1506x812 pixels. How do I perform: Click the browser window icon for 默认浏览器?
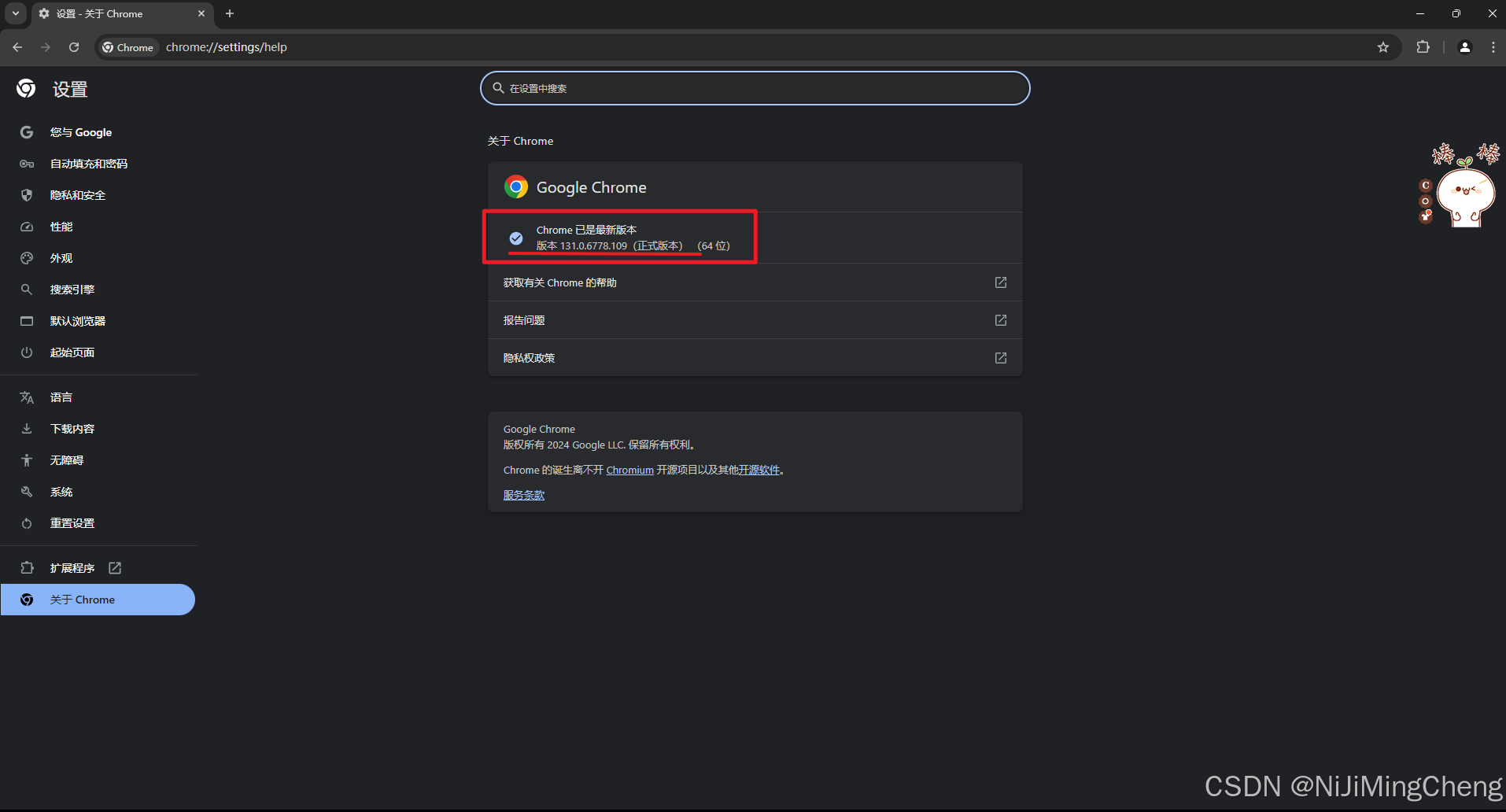[x=27, y=321]
